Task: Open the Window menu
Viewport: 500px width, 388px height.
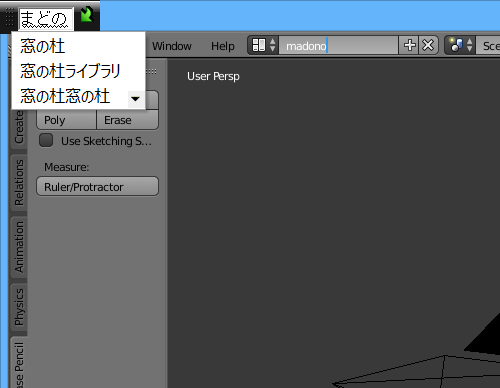Action: click(172, 46)
